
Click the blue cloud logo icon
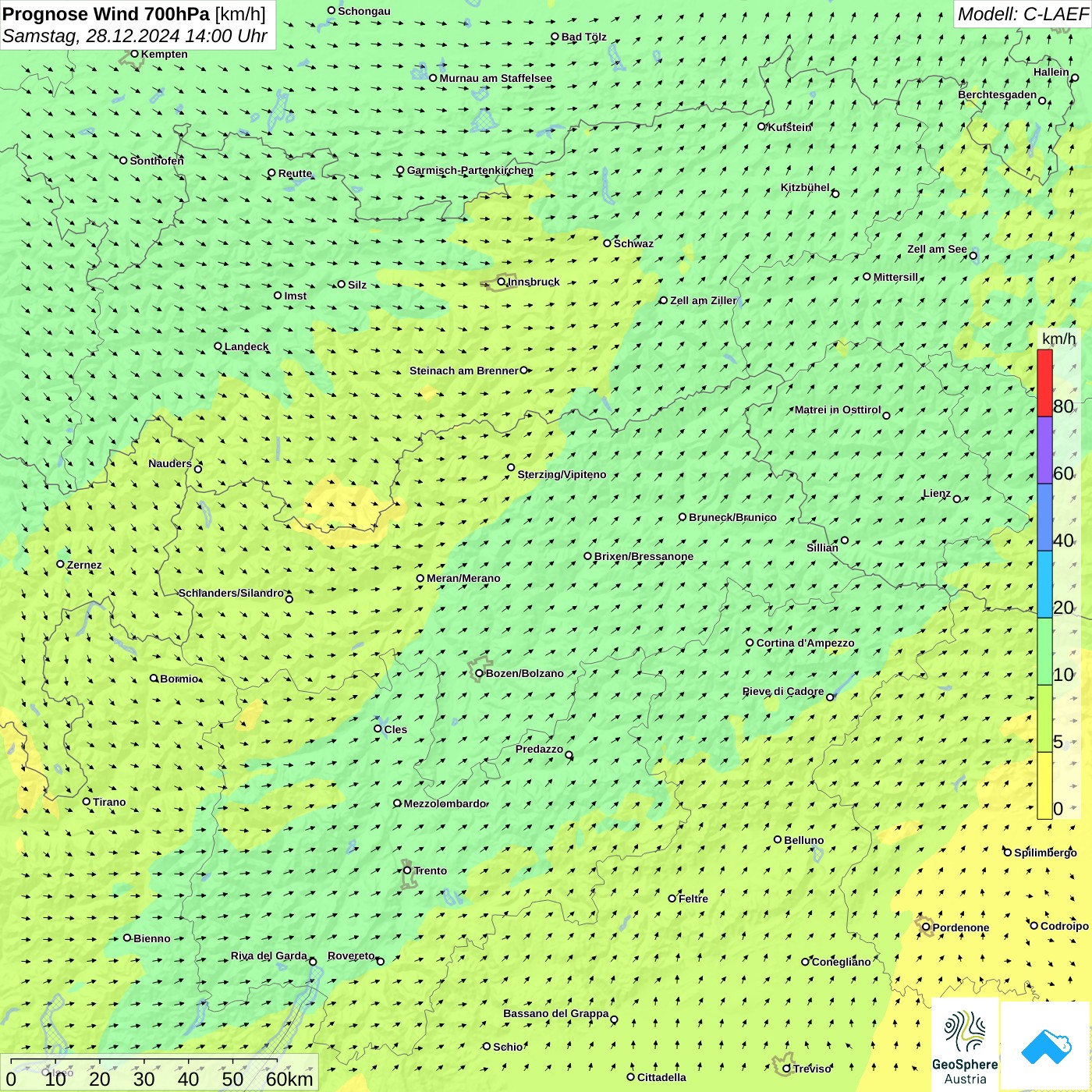point(1045,1046)
